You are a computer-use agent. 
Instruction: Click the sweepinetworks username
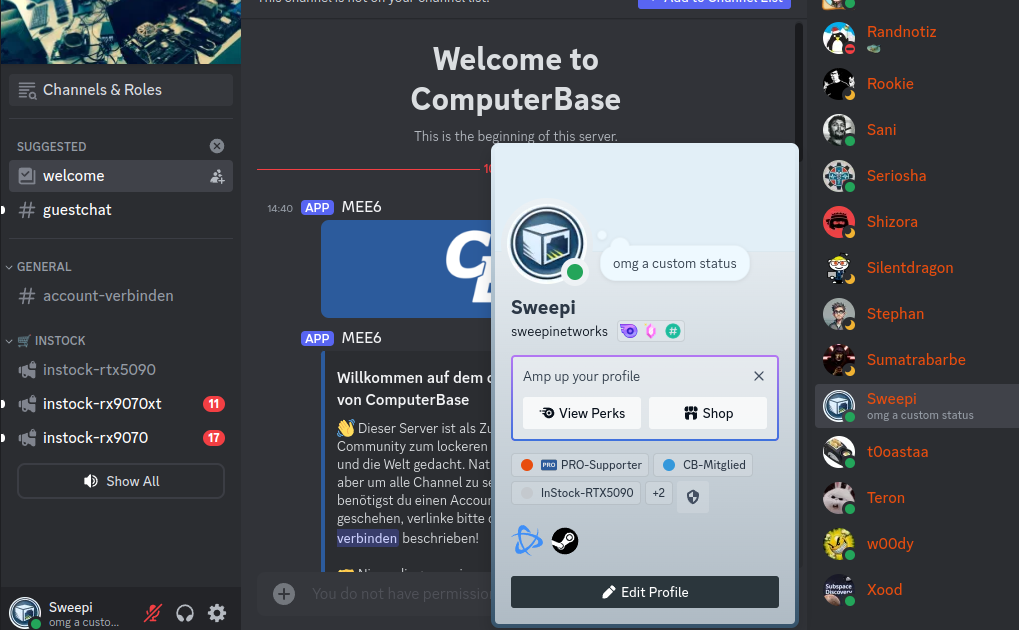[559, 332]
